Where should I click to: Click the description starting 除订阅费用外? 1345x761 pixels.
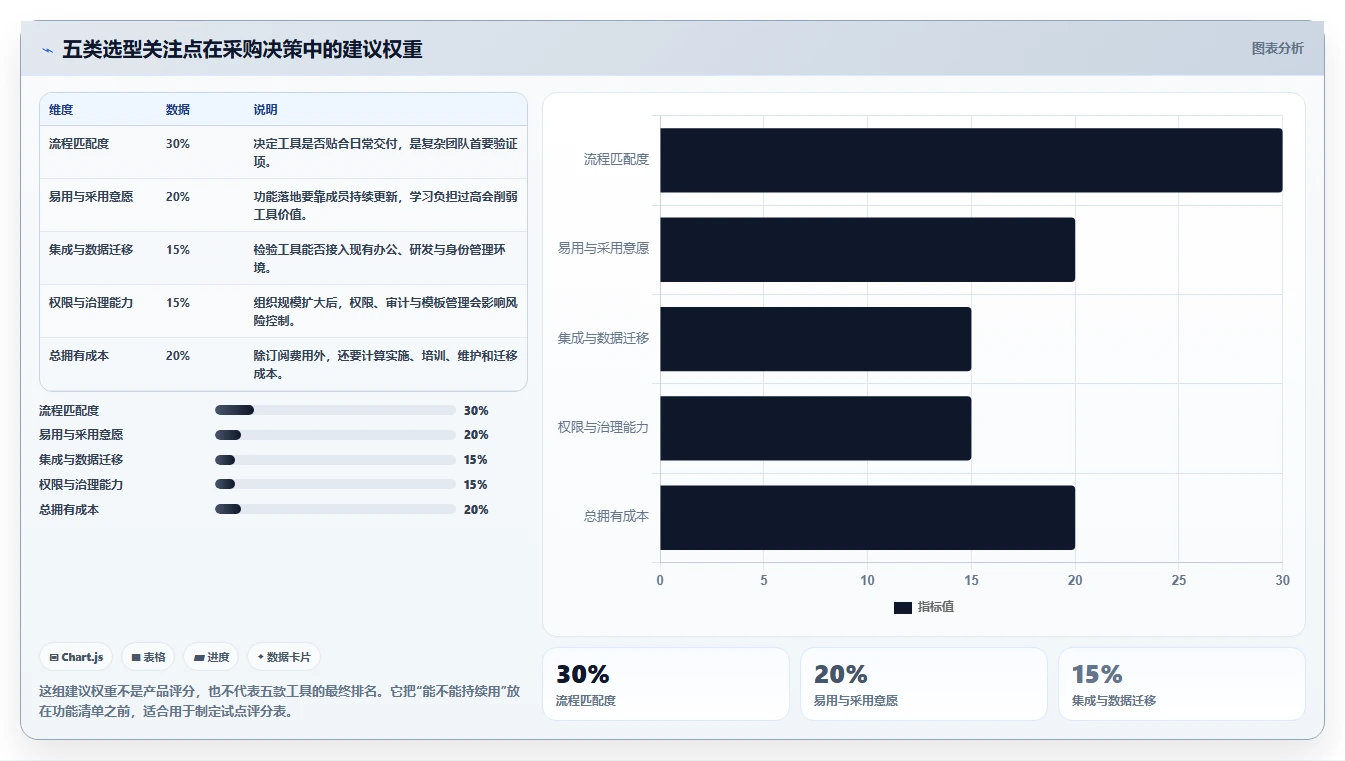pos(385,364)
